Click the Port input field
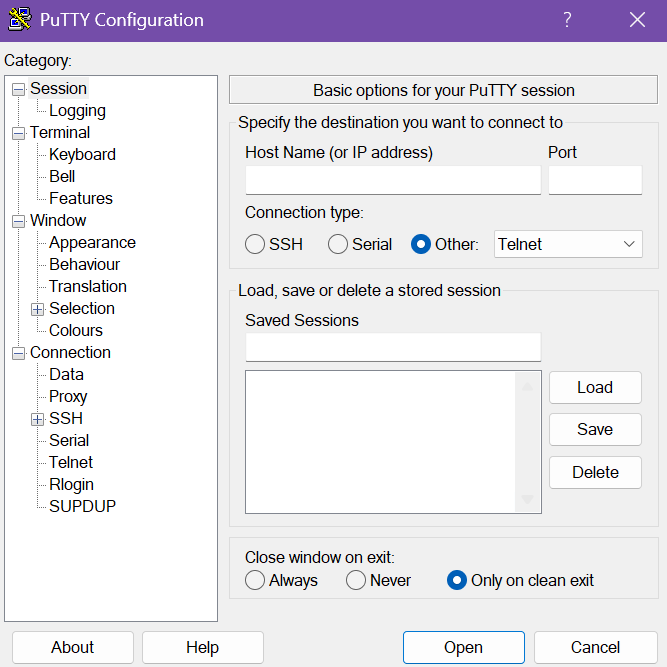667x667 pixels. pyautogui.click(x=595, y=180)
